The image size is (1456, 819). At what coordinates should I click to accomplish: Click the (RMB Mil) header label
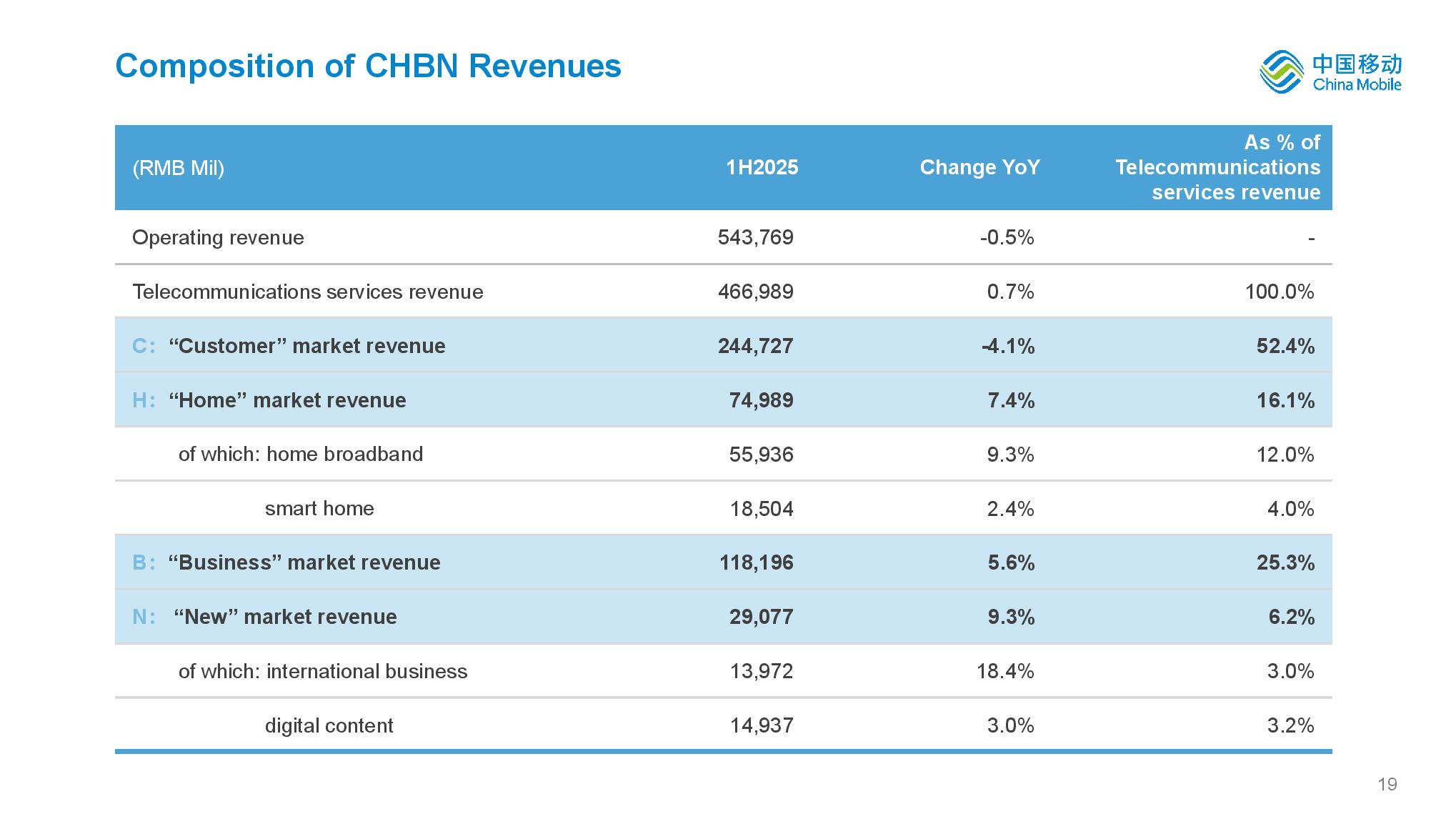point(178,168)
